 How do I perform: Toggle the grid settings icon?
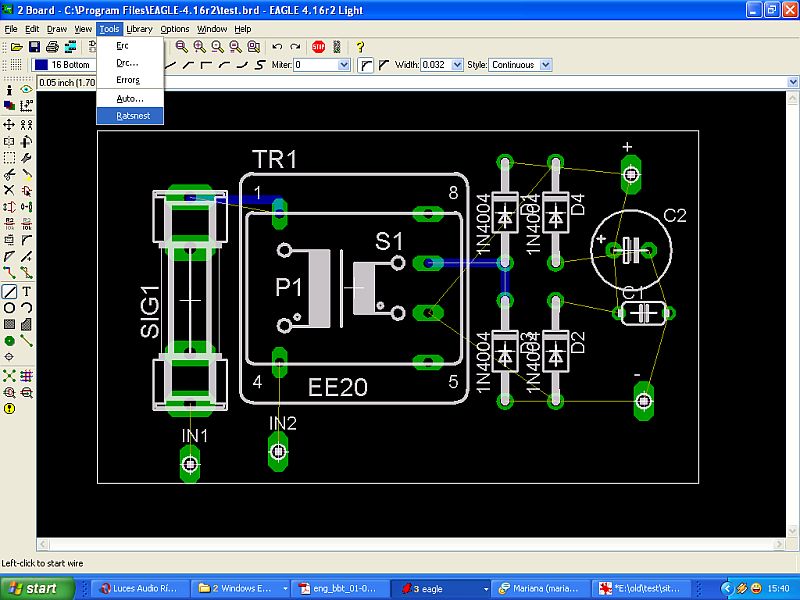click(16, 65)
